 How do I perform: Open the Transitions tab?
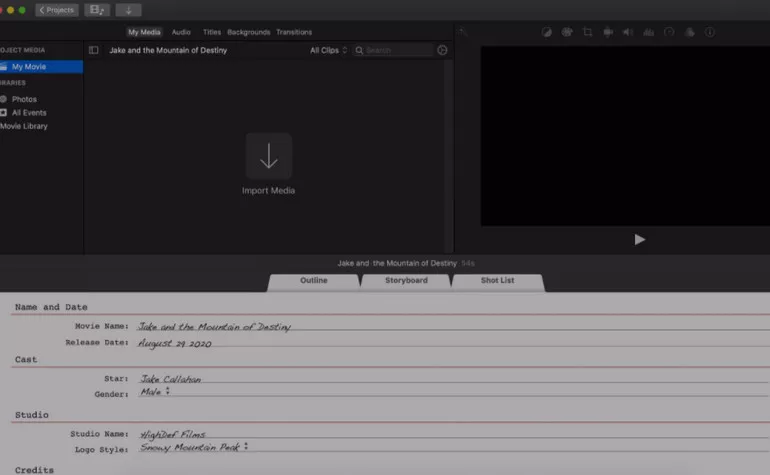294,32
